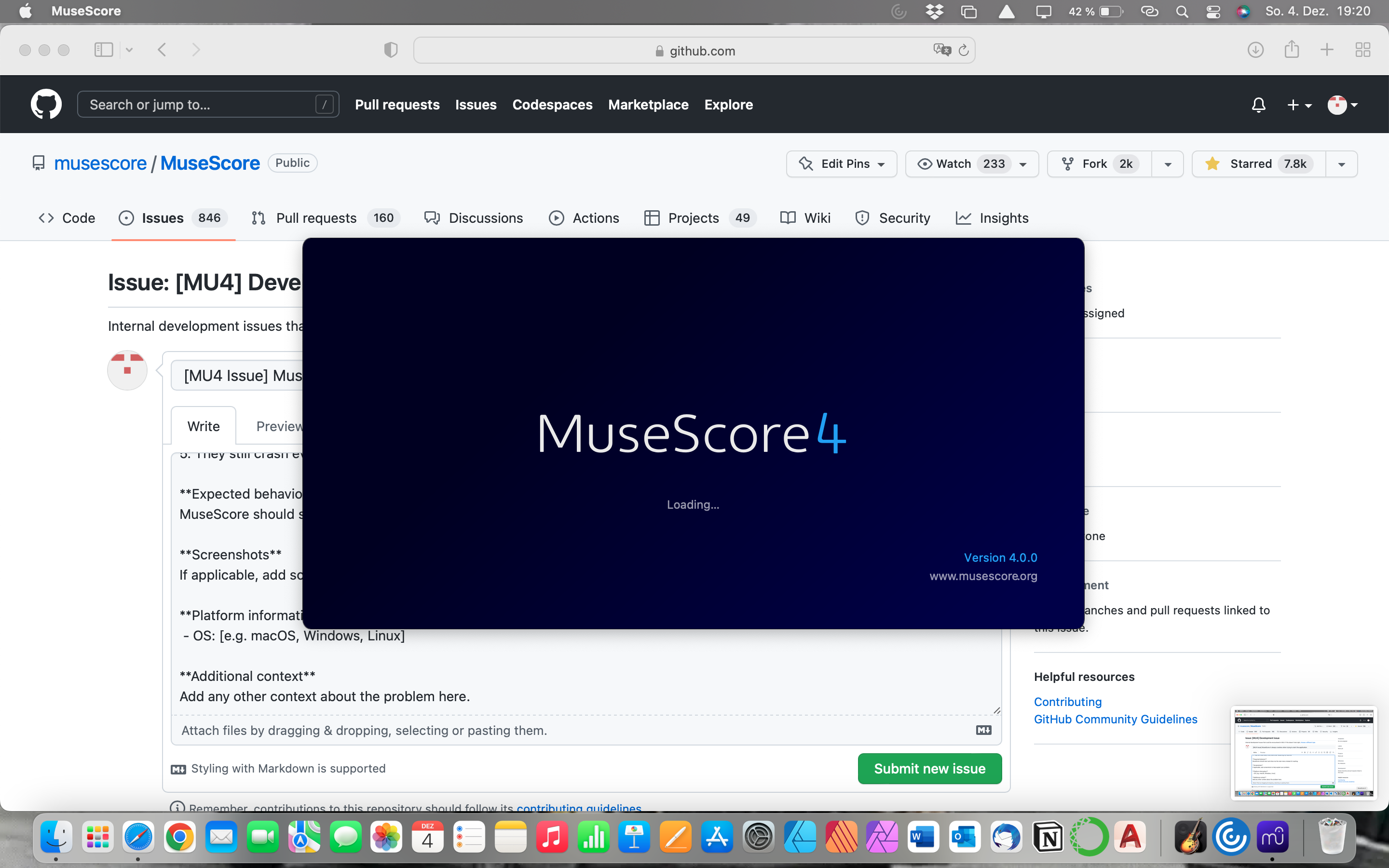Open Marketplace in the GitHub navbar
Screen dimensions: 1389x868
pyautogui.click(x=649, y=105)
